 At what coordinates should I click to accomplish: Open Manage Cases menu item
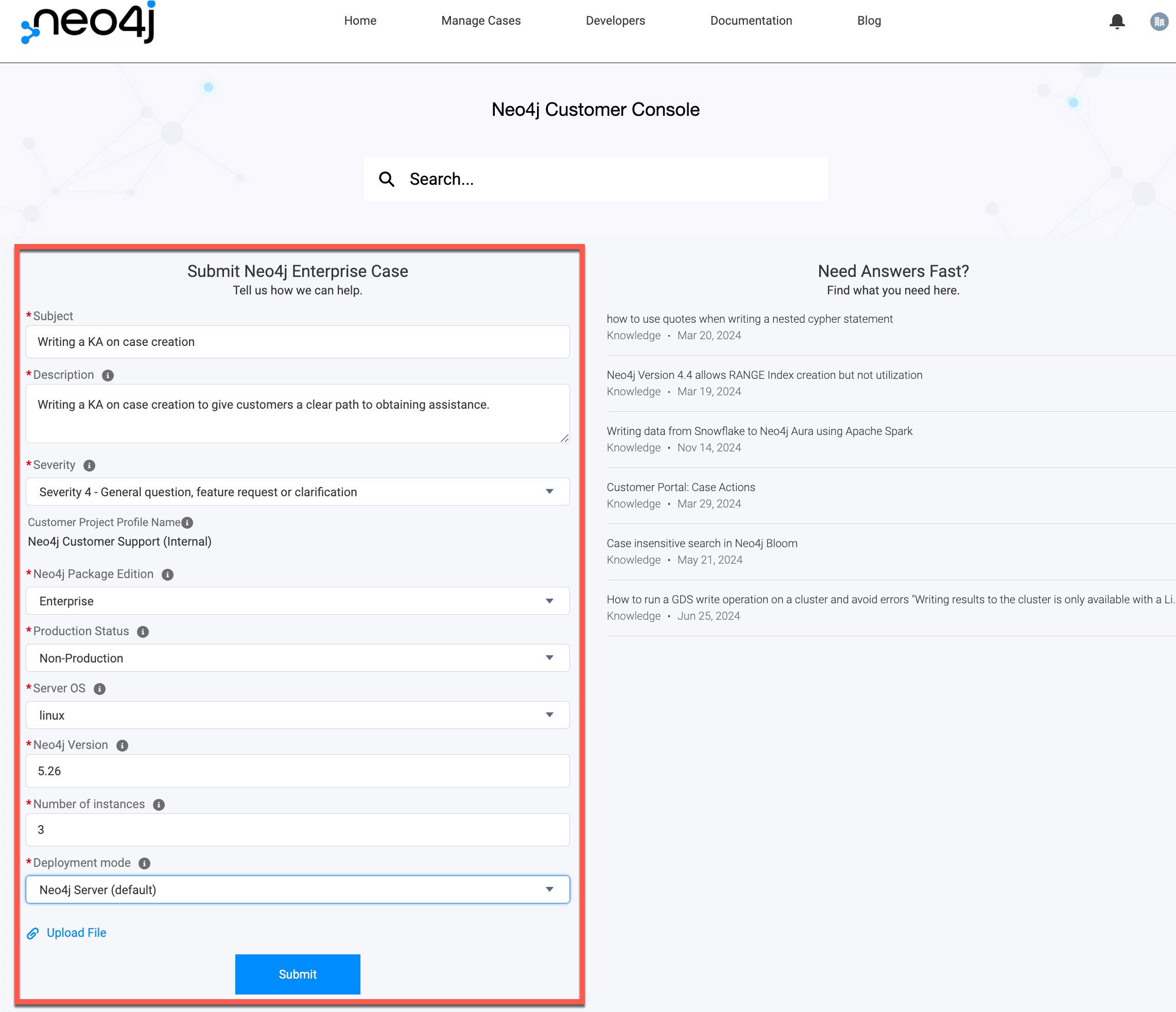[x=481, y=21]
